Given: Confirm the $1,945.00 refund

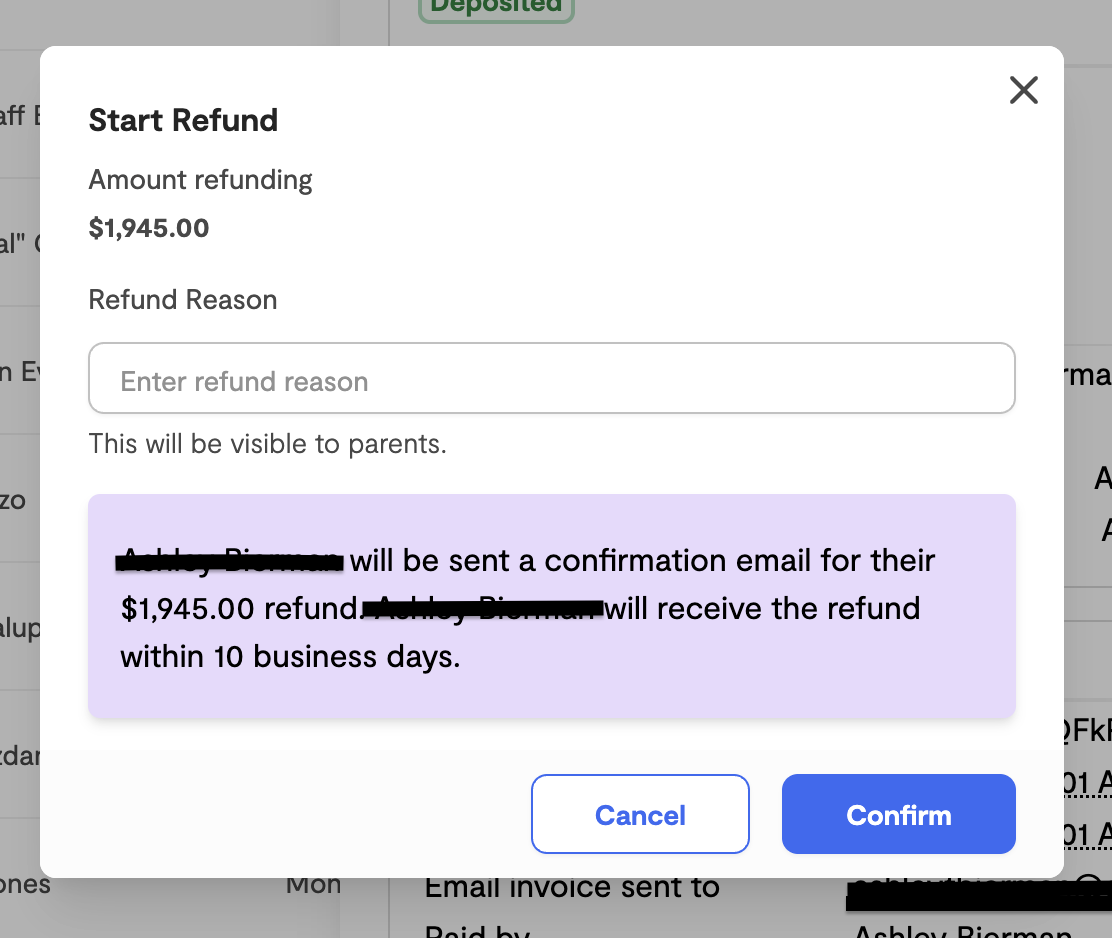Looking at the screenshot, I should 897,814.
